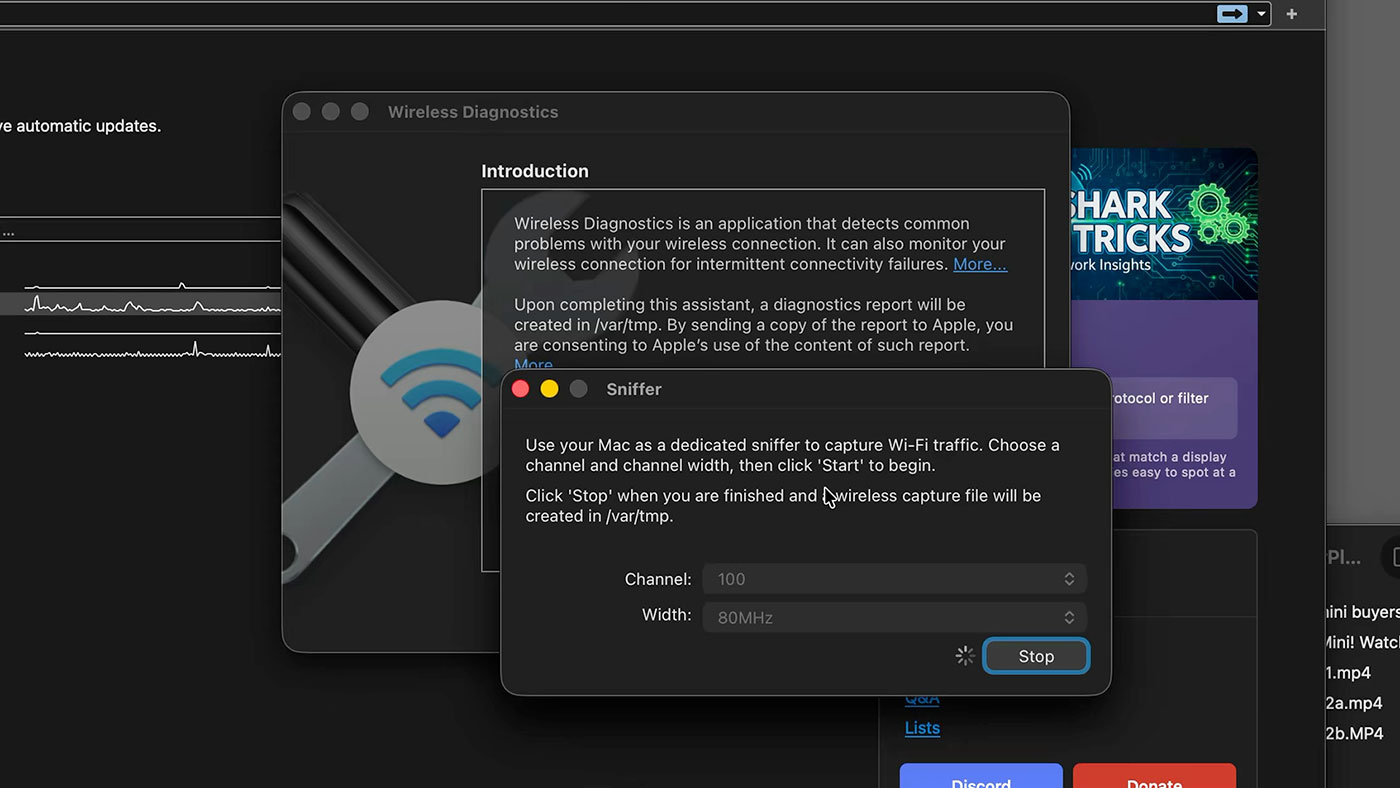Click the Discord button
This screenshot has height=788, width=1400.
981,776
